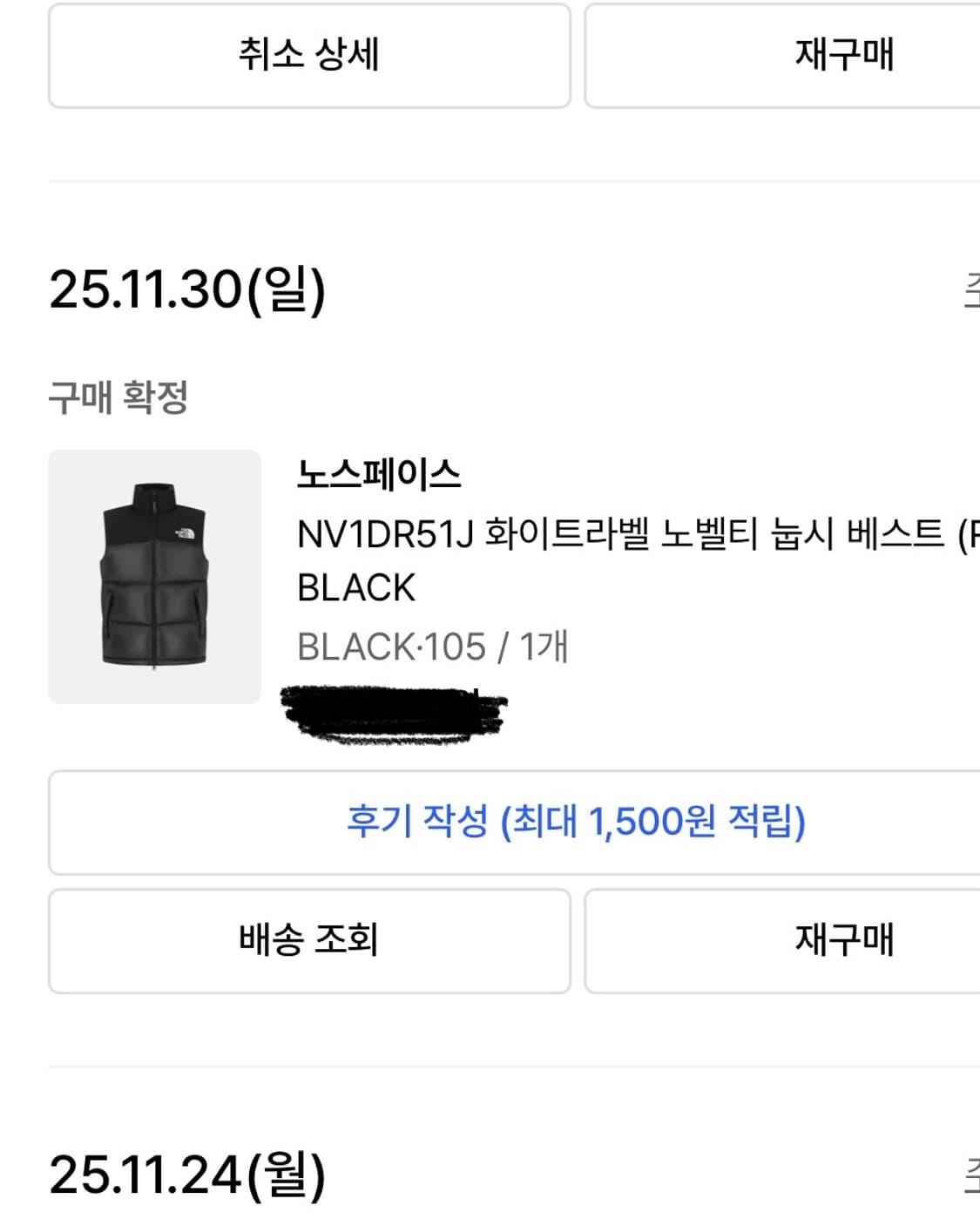
Task: Repurchase the vest with lower 재구매 button
Action: 844,940
